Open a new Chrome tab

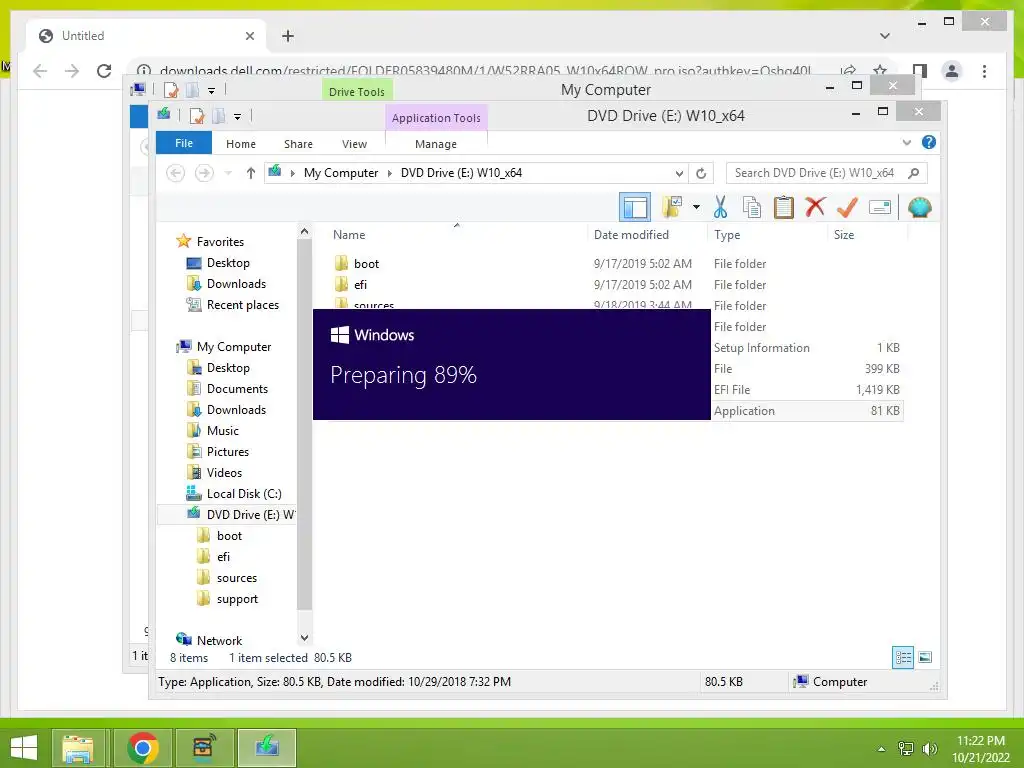point(287,36)
